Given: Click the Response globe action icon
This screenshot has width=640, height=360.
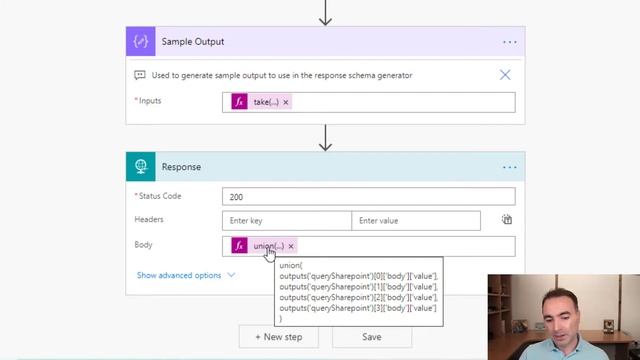Looking at the screenshot, I should click(140, 167).
